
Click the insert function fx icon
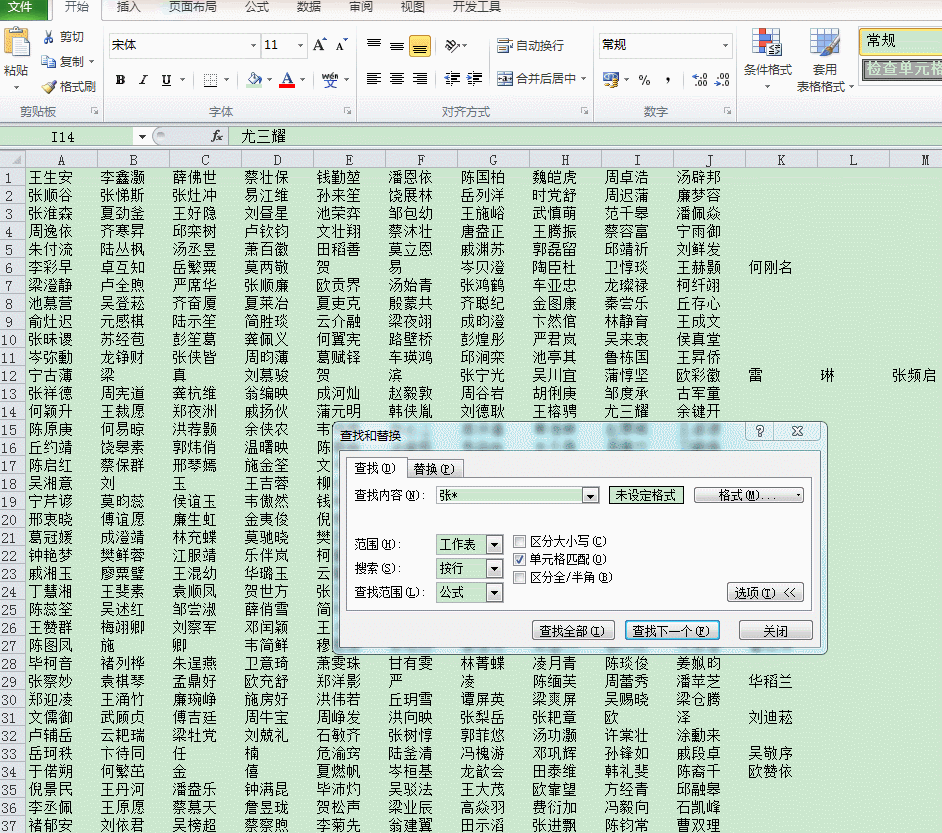coord(217,136)
